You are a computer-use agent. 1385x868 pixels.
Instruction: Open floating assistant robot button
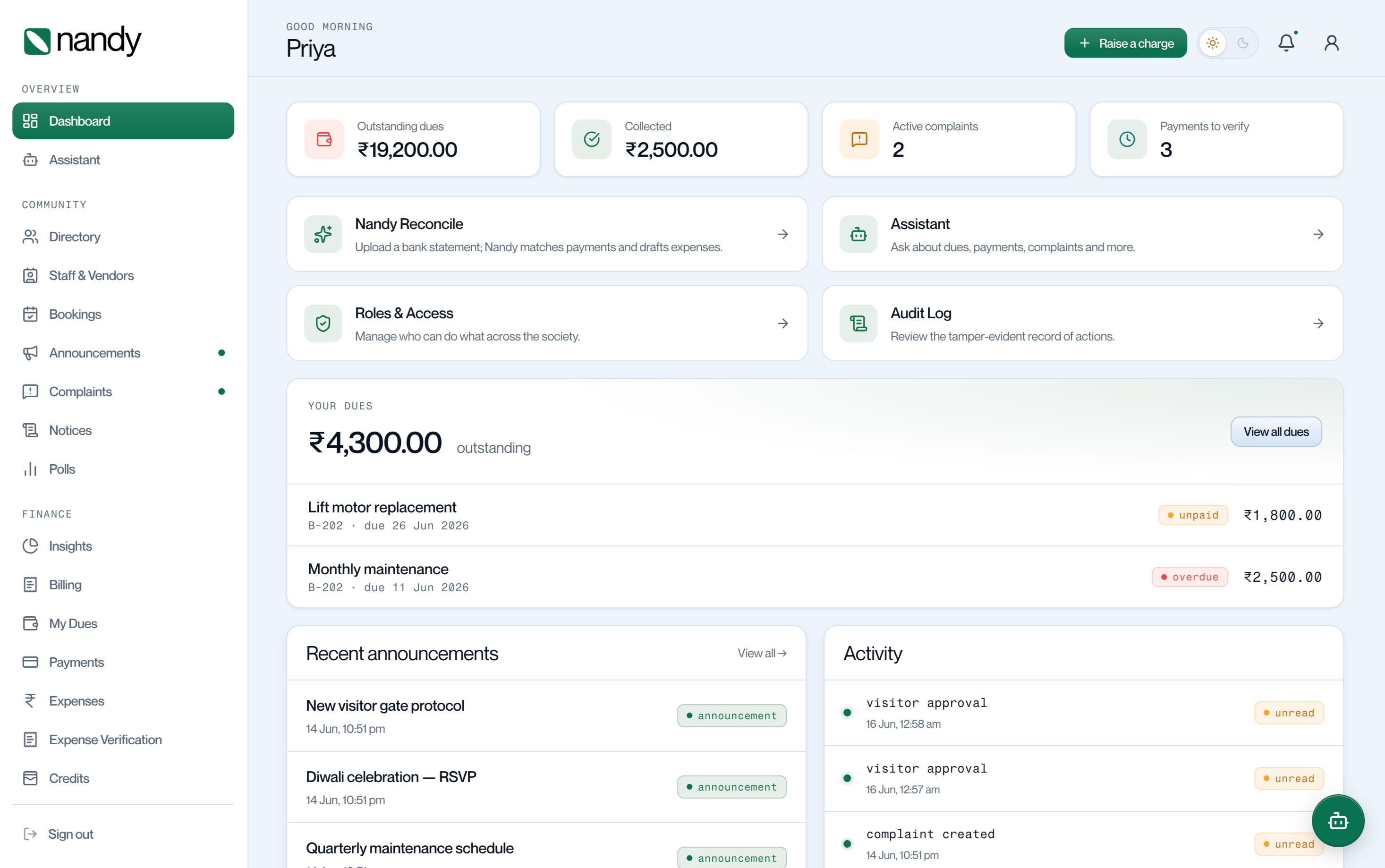tap(1338, 821)
